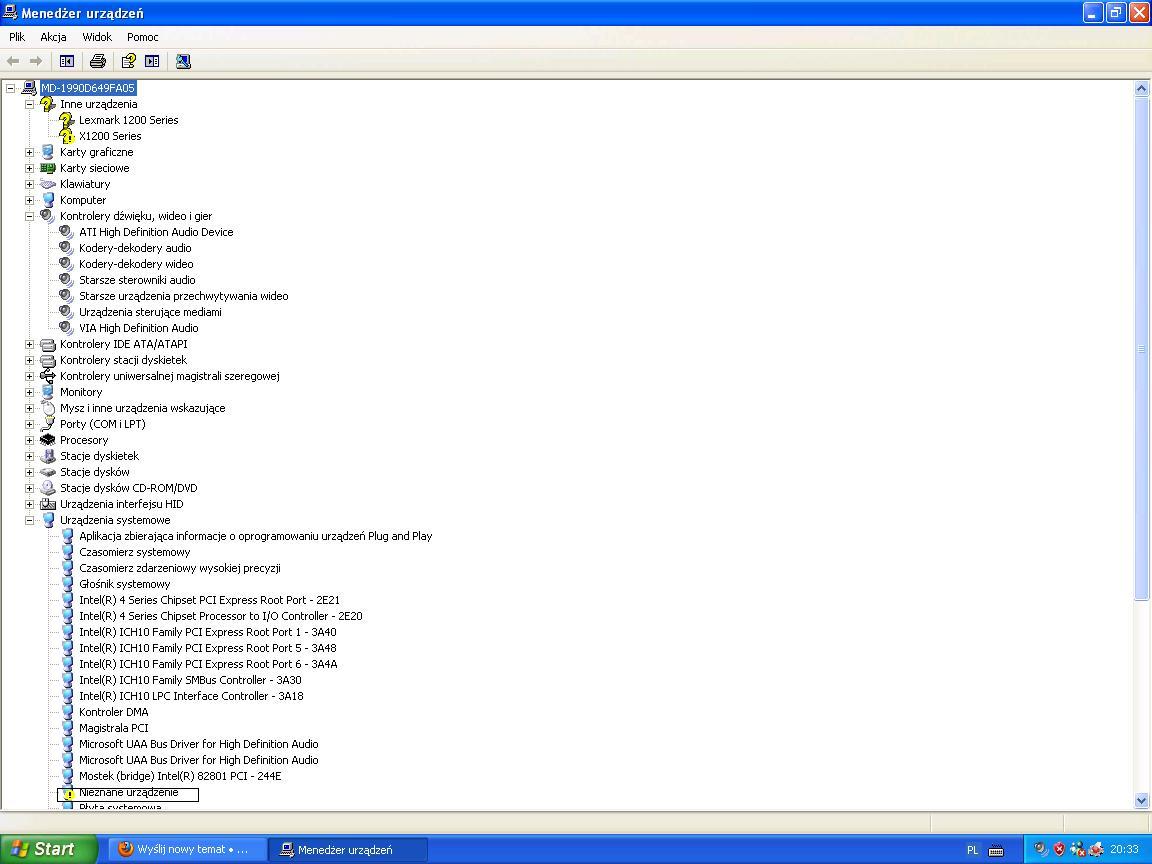This screenshot has width=1152, height=864.
Task: Click the keyboard icon in the language bar
Action: pyautogui.click(x=996, y=850)
